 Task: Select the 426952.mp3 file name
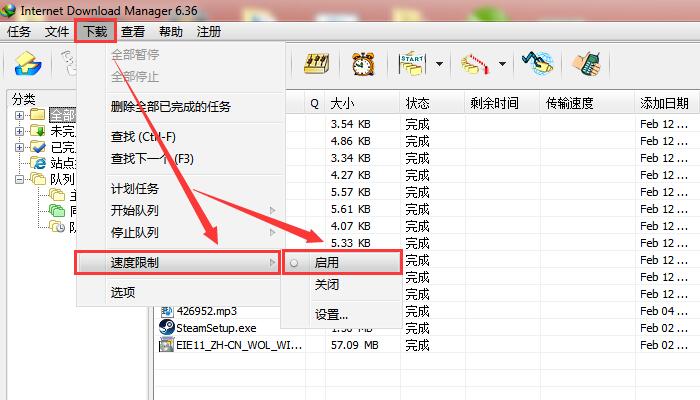tap(207, 311)
